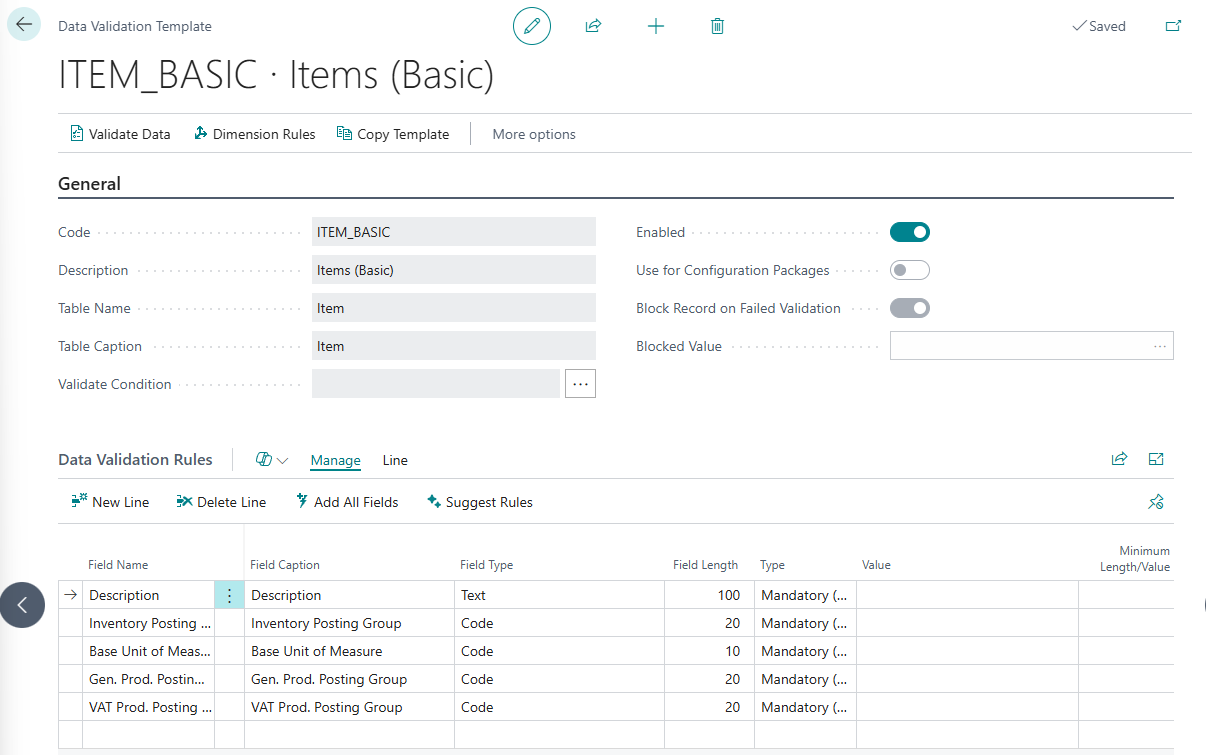Screen dimensions: 1206x755
Task: Switch to the Line tab
Action: 395,460
